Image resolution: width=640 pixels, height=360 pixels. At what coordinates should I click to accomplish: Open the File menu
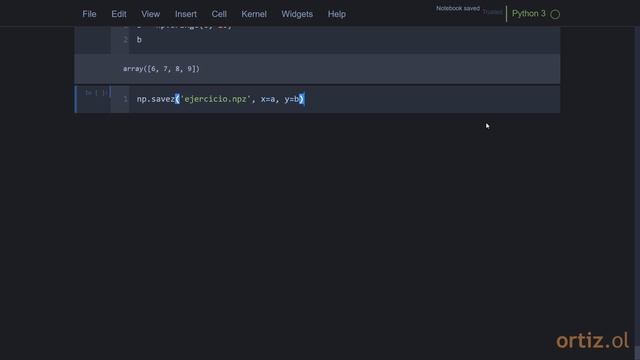(x=89, y=14)
